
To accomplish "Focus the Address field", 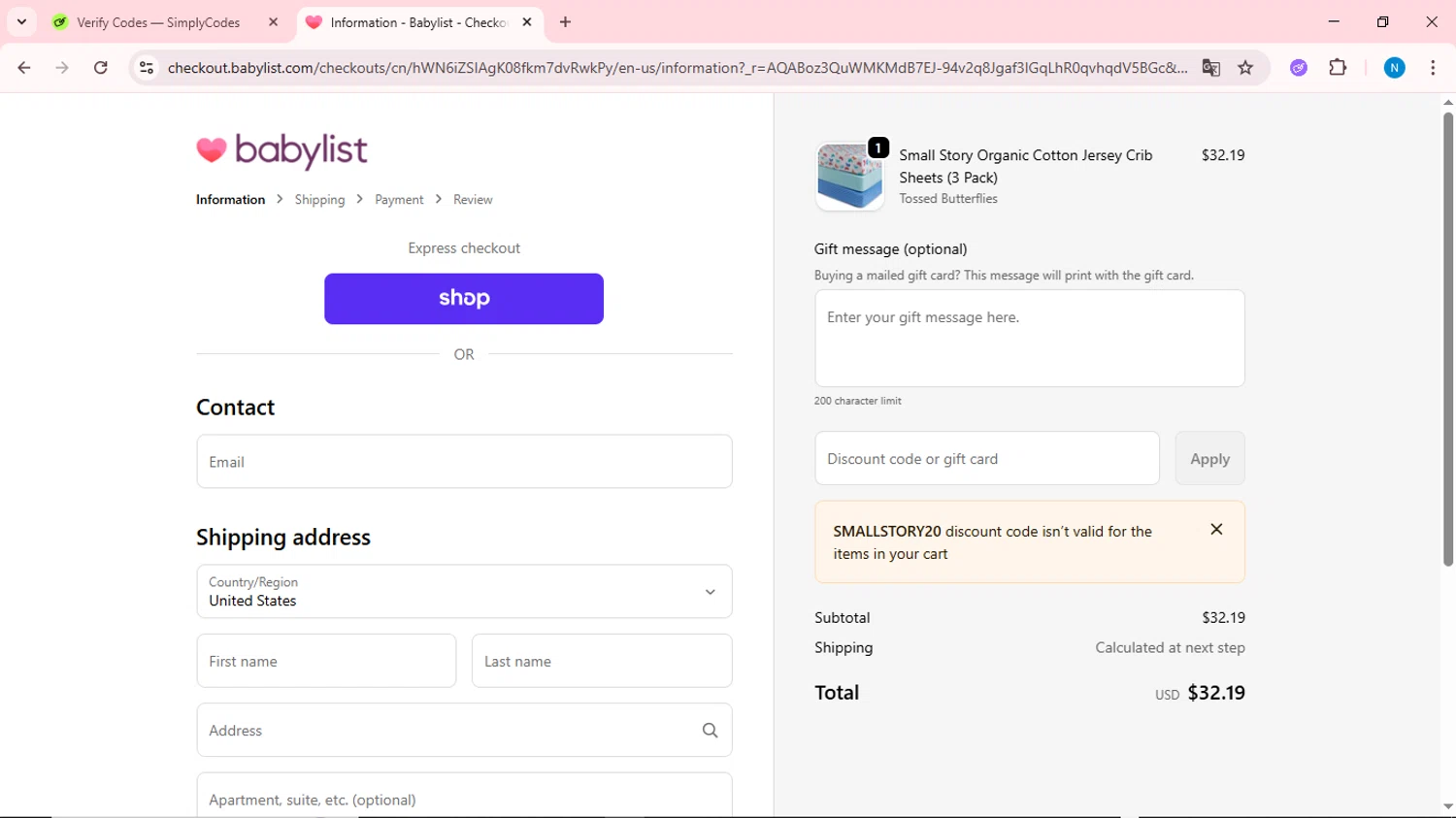I will 464,731.
